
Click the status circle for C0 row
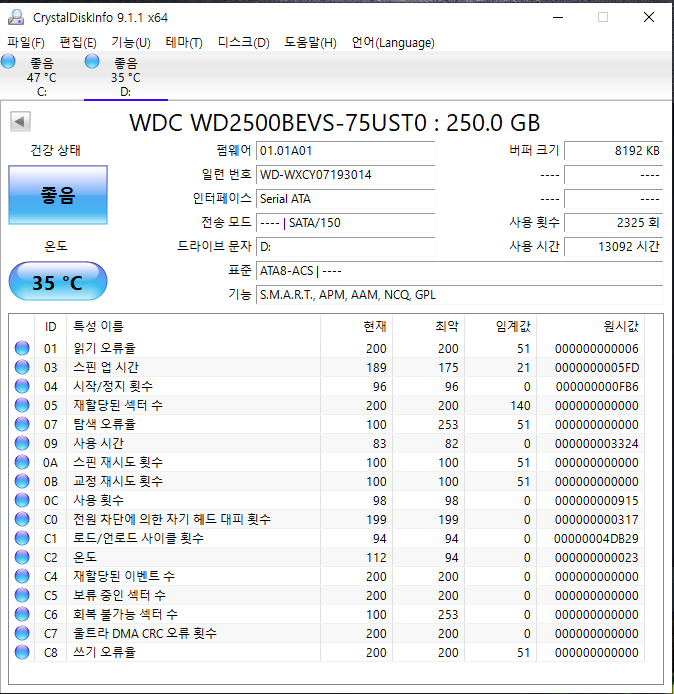[22, 520]
